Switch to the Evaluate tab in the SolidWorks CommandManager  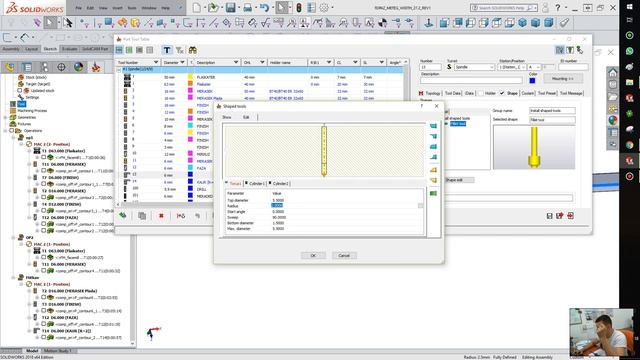point(69,49)
